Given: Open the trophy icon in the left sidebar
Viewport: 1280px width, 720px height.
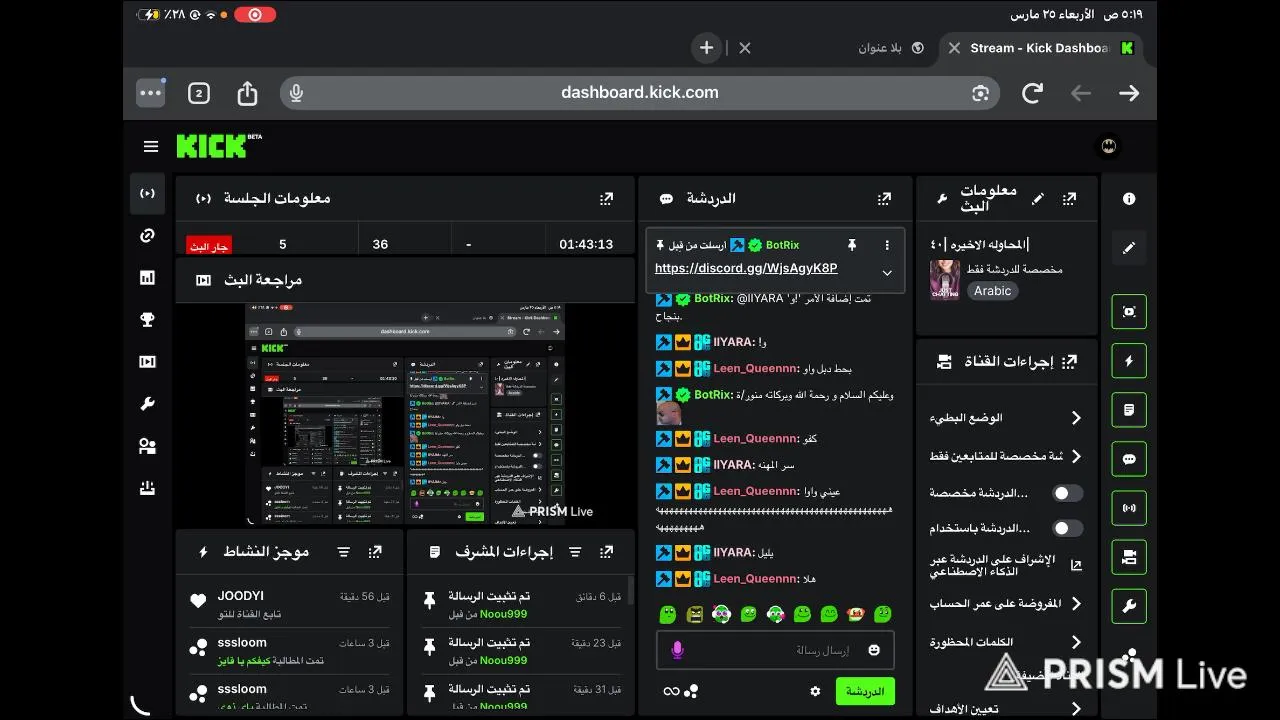Looking at the screenshot, I should (147, 320).
